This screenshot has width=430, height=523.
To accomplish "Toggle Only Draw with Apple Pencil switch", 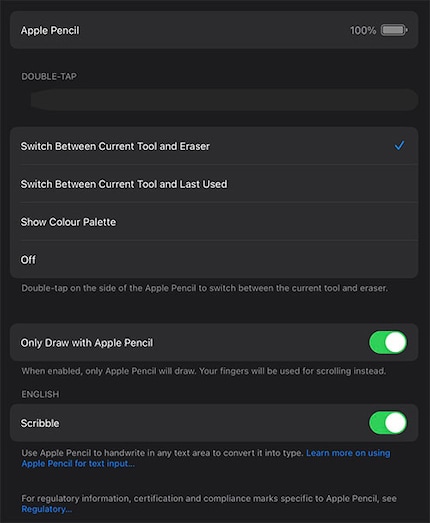I will [x=388, y=343].
